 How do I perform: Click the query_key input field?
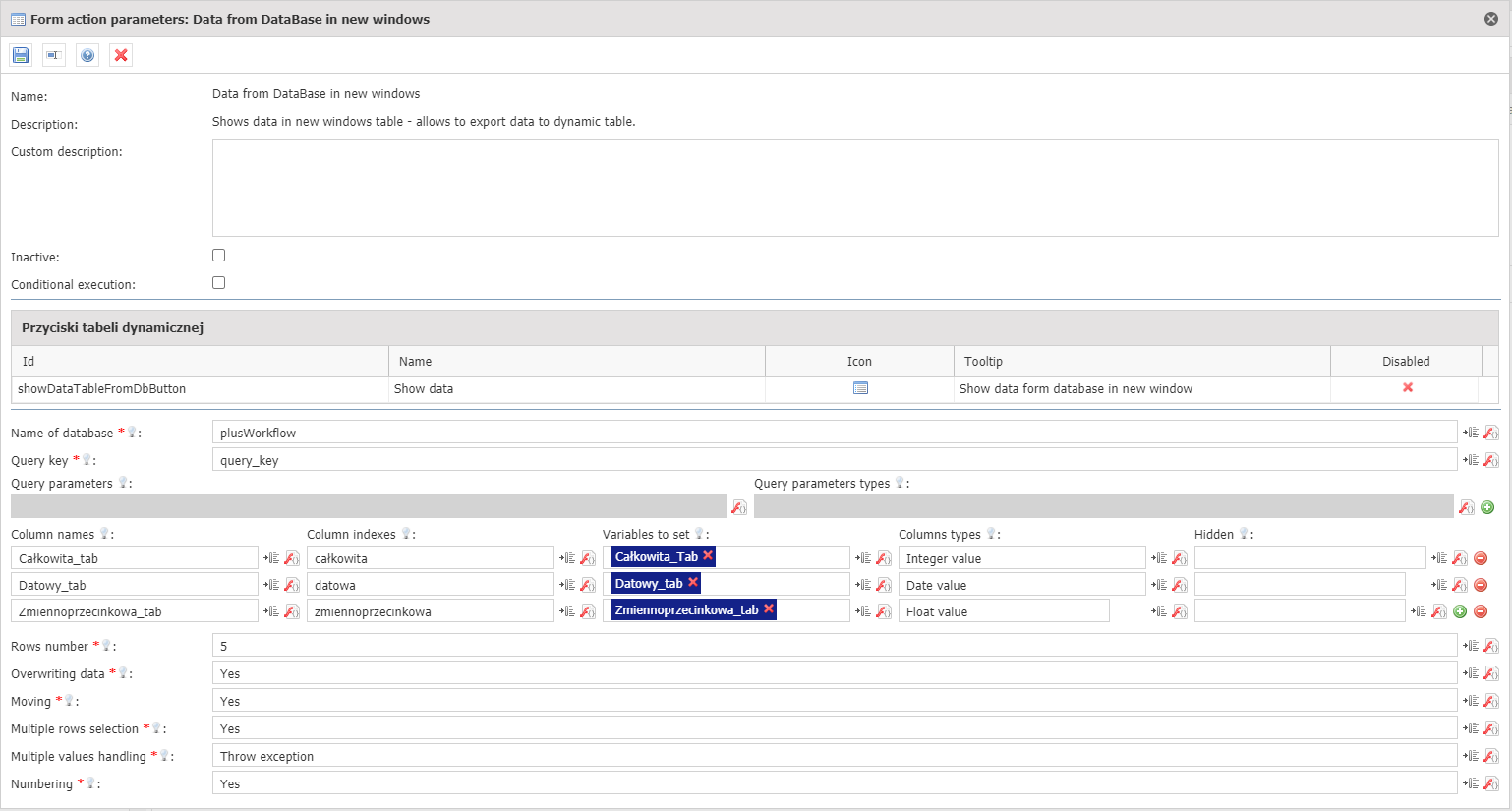(x=835, y=460)
